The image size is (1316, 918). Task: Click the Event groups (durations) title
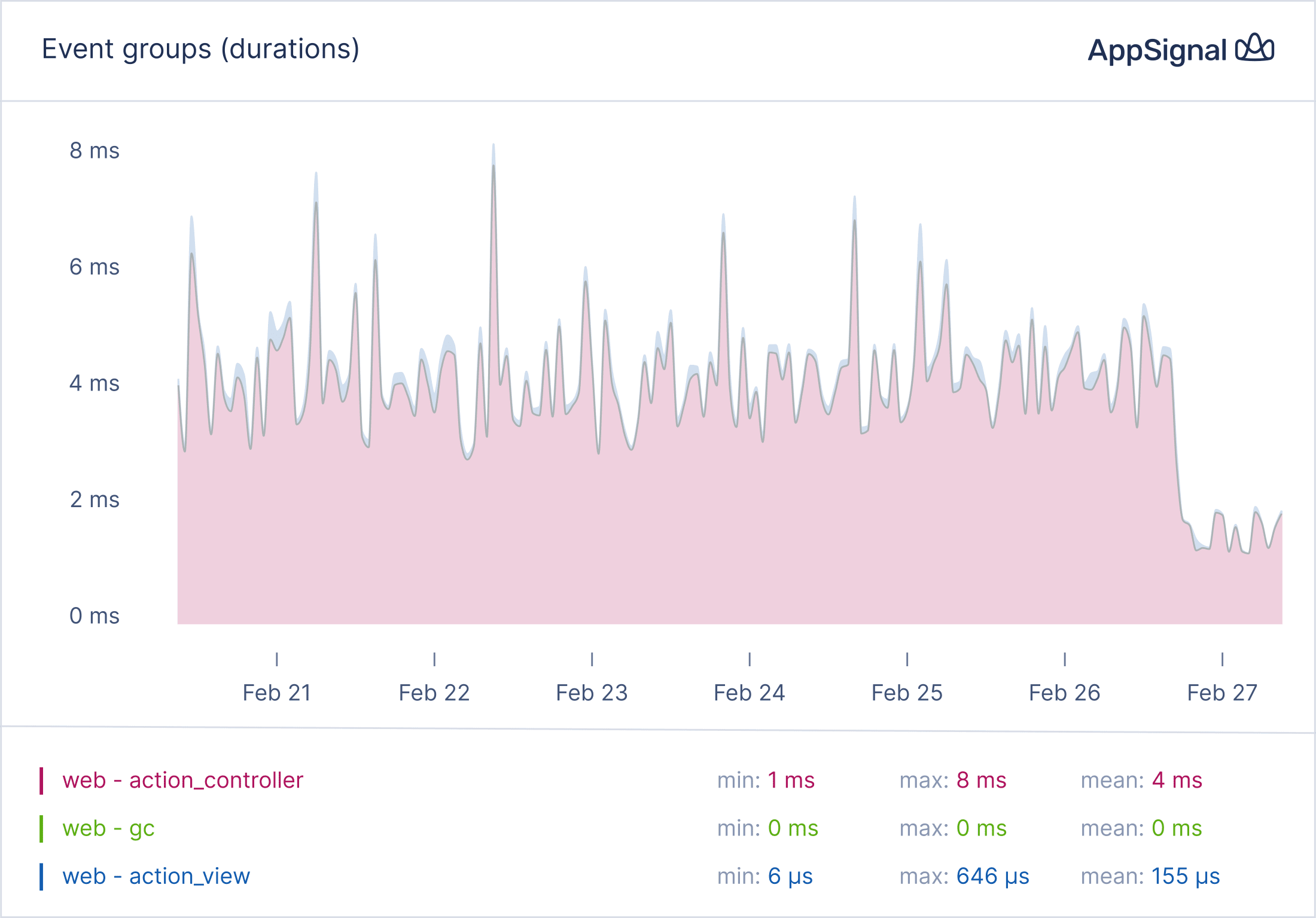[x=200, y=49]
